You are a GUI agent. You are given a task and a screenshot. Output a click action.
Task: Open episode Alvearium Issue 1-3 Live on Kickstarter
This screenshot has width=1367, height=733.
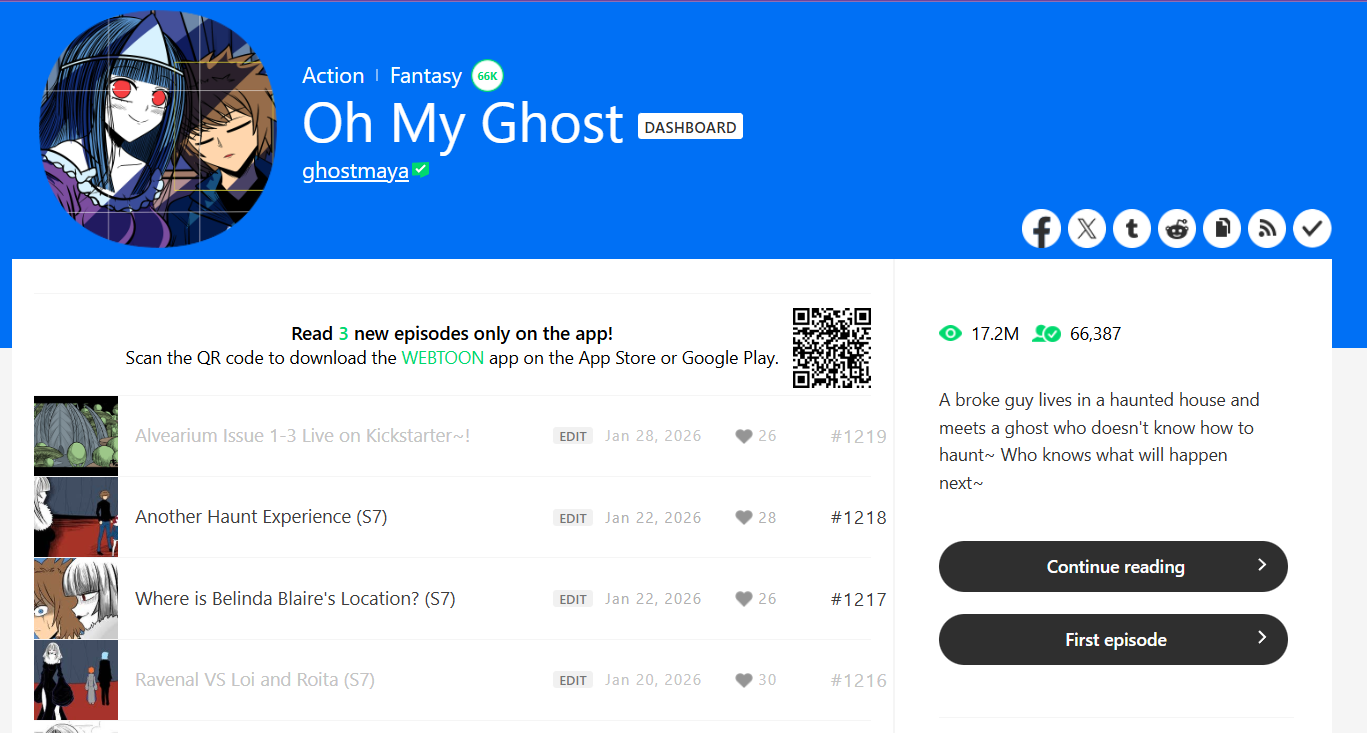[x=302, y=436]
